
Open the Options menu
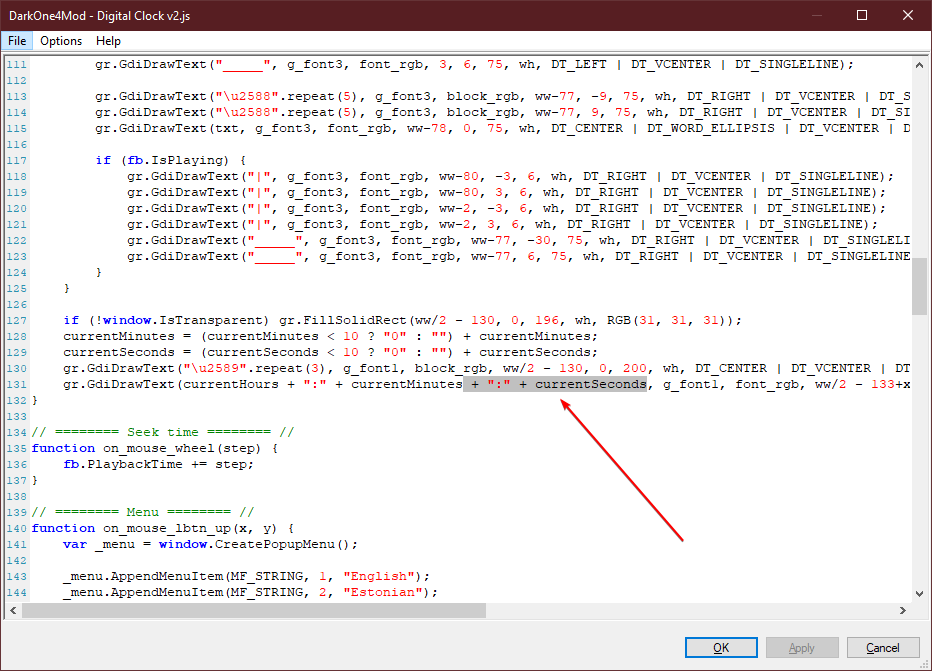(x=61, y=41)
